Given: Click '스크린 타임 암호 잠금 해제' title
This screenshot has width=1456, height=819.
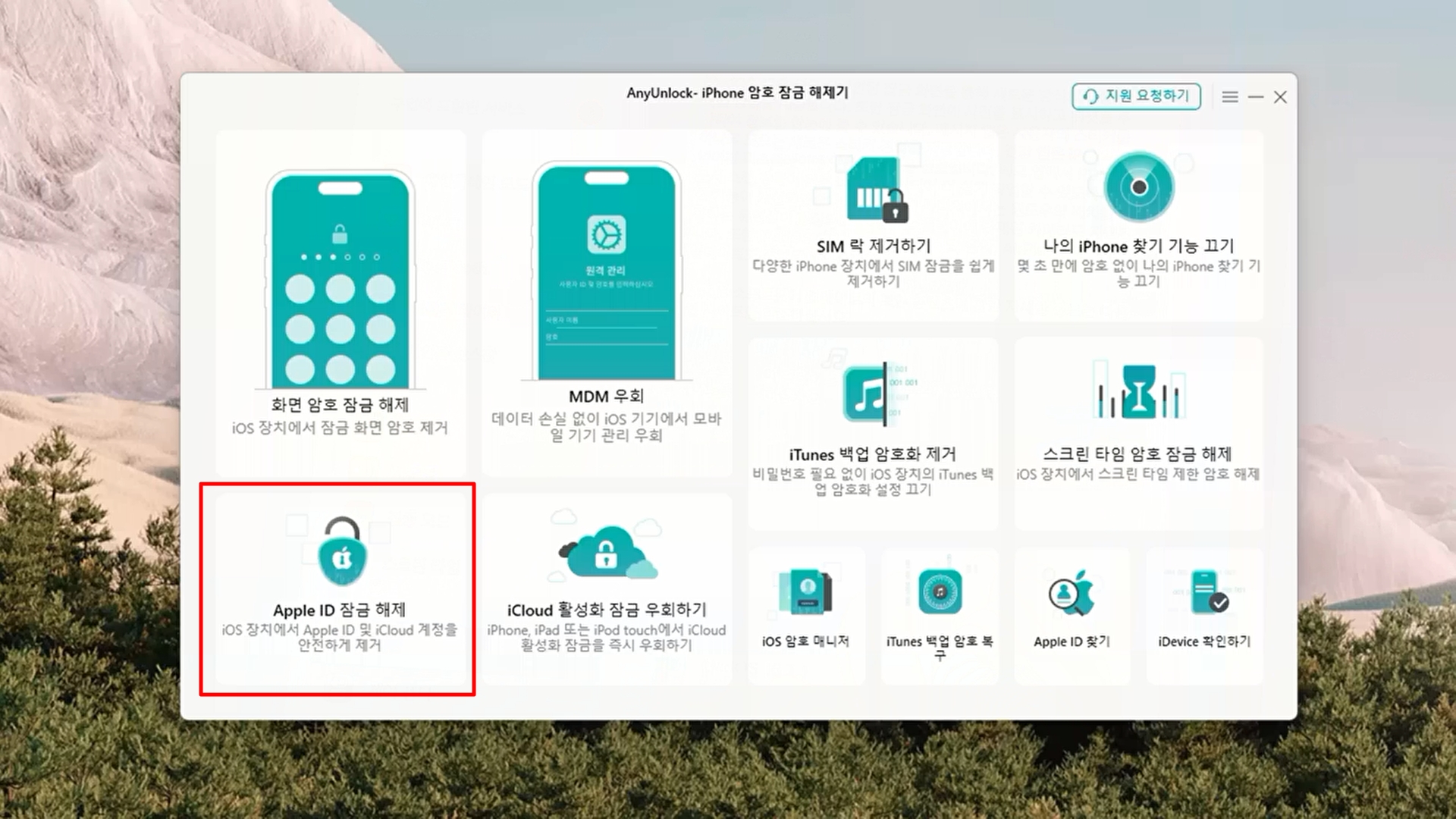Looking at the screenshot, I should [1137, 453].
